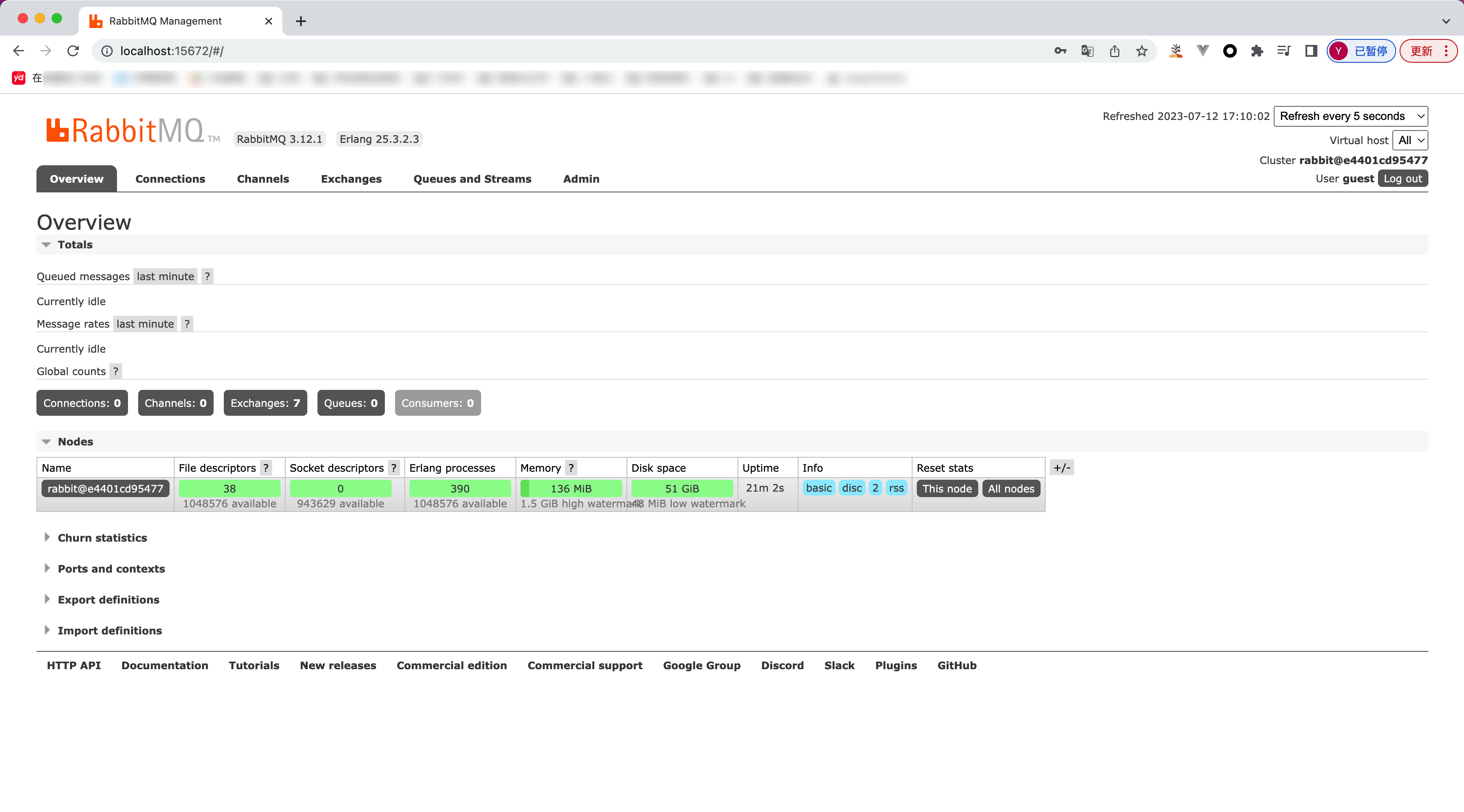Open the Documentation footer link
The height and width of the screenshot is (812, 1464).
coord(165,665)
